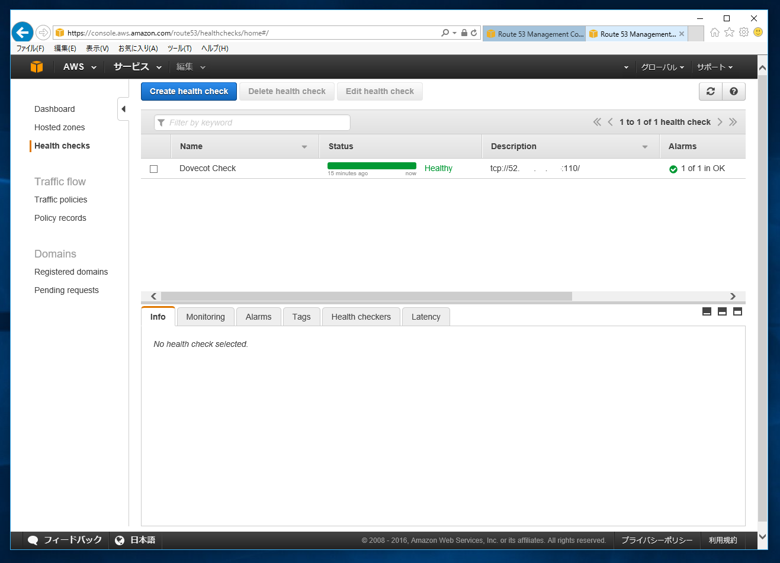The width and height of the screenshot is (780, 563).
Task: Click Edit health check button
Action: point(380,92)
